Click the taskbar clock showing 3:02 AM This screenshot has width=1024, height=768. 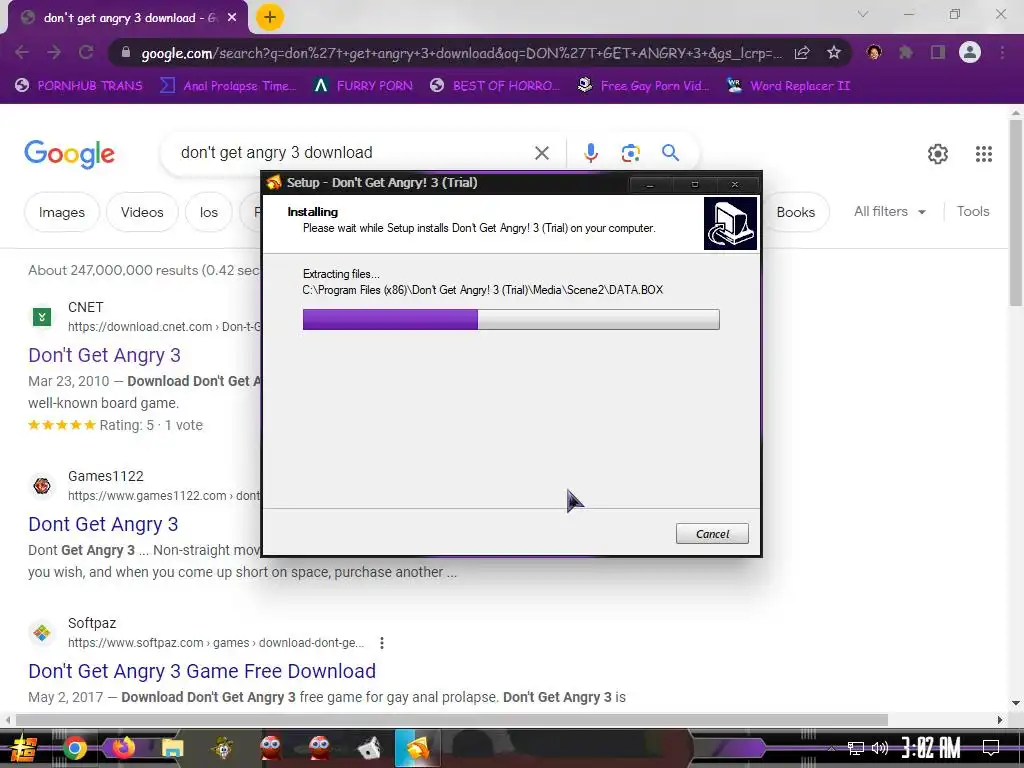[x=930, y=748]
